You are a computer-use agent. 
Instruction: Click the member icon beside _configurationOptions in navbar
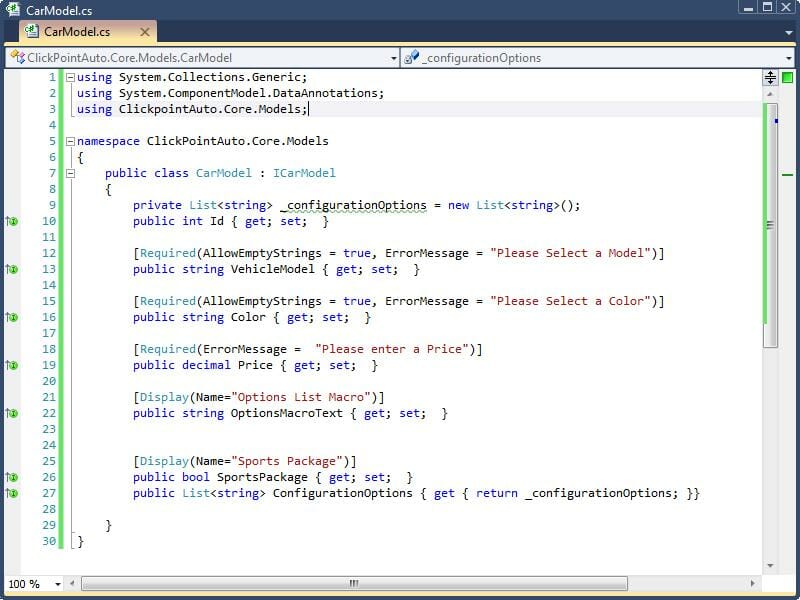[x=411, y=58]
